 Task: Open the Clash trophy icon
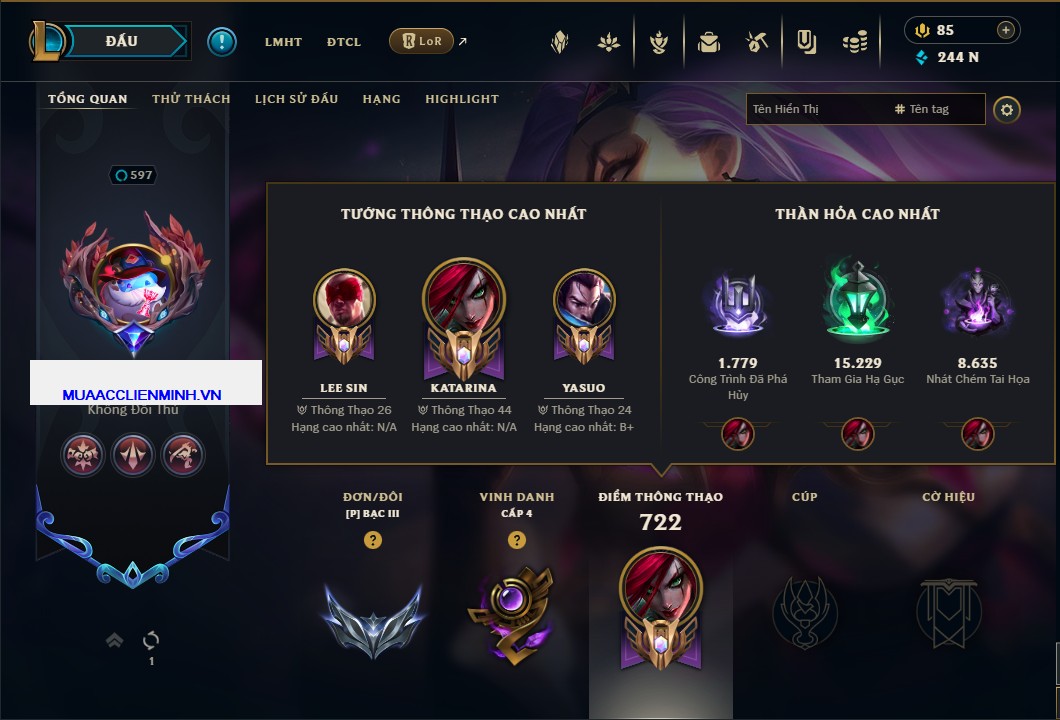click(x=658, y=43)
